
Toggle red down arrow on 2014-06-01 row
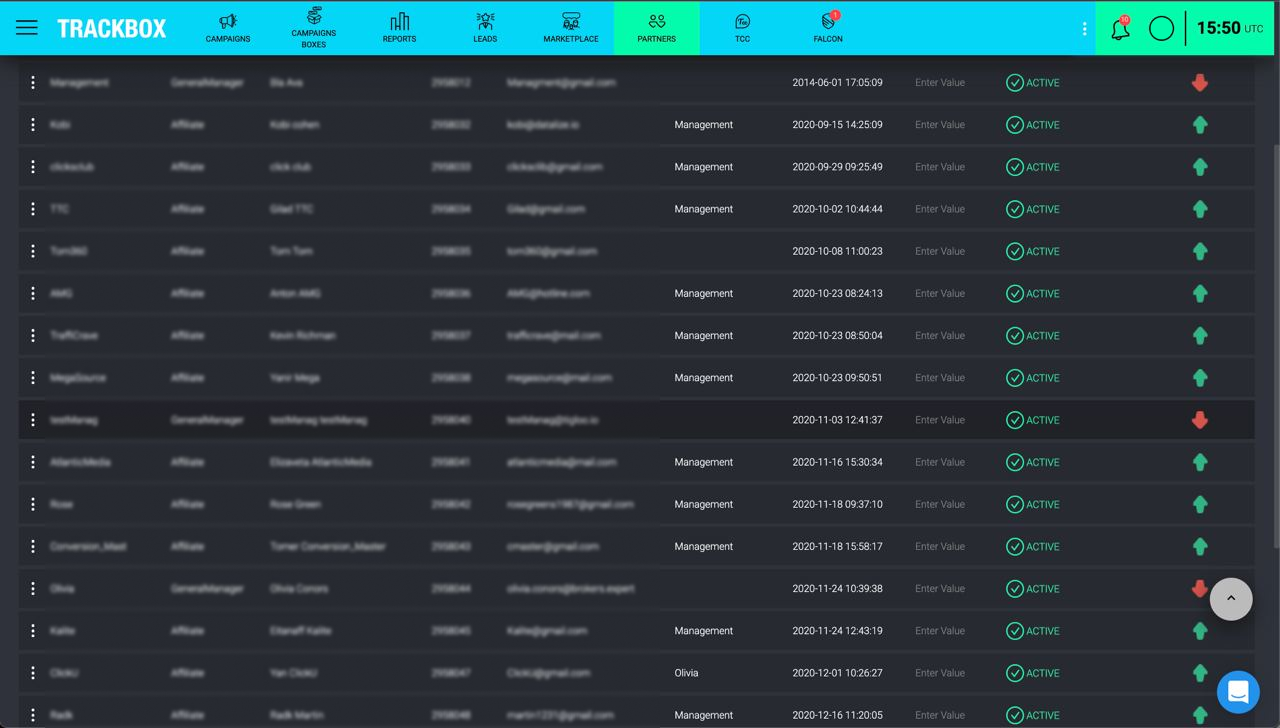coord(1200,83)
